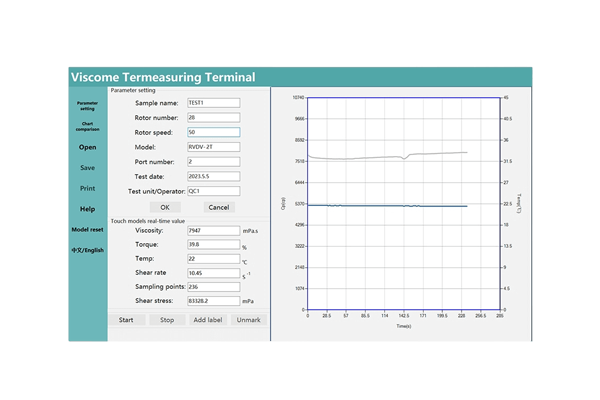Focus the Rotor speed field

212,132
